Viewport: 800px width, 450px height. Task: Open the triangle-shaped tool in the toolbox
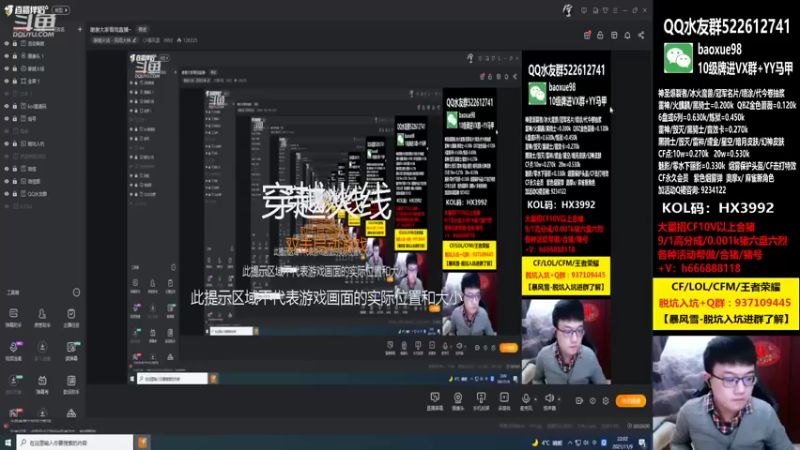coord(71,413)
